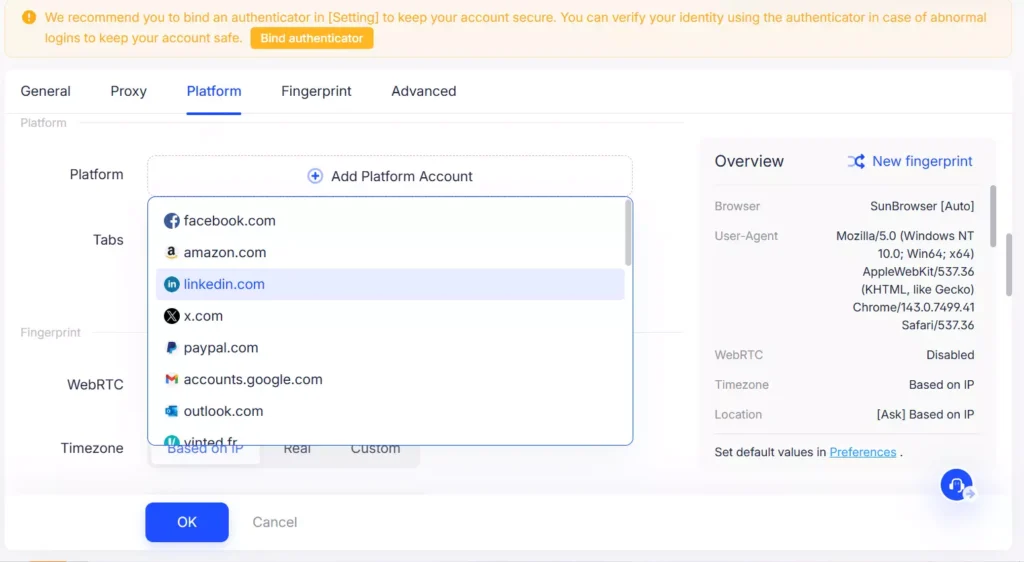This screenshot has width=1024, height=562.
Task: Click the Outlook logo icon
Action: coord(172,411)
